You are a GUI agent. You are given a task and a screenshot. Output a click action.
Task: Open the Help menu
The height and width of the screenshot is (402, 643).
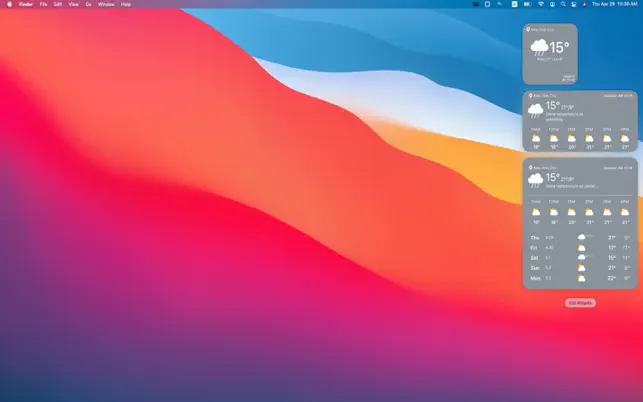(x=125, y=4)
